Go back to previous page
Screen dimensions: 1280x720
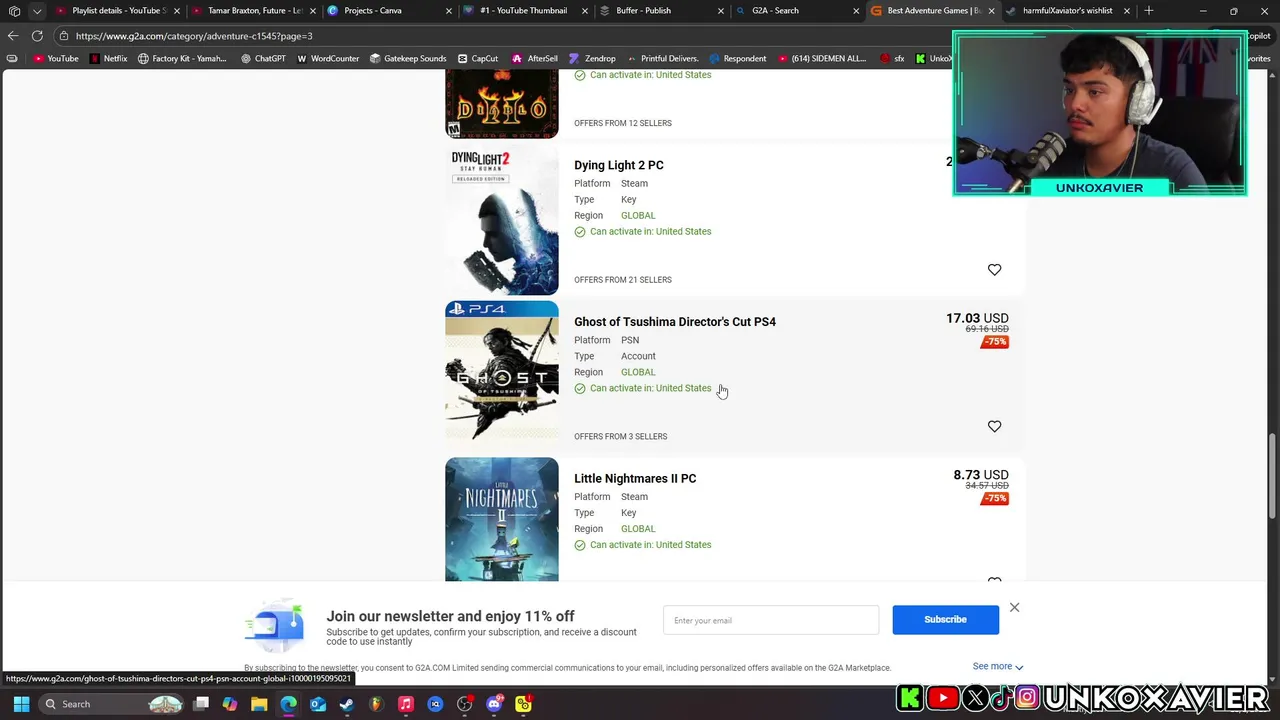13,36
